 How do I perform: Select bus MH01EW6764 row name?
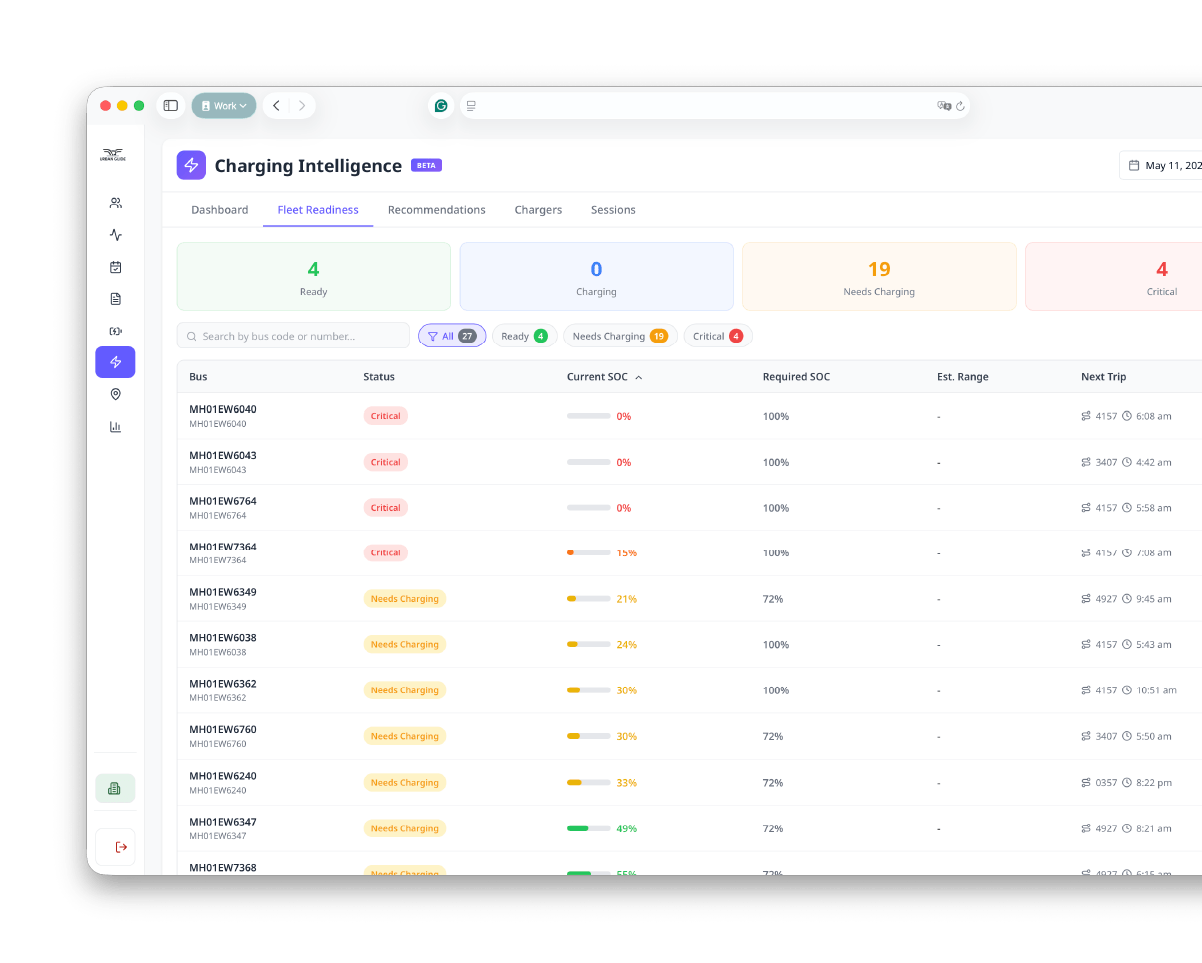(223, 501)
